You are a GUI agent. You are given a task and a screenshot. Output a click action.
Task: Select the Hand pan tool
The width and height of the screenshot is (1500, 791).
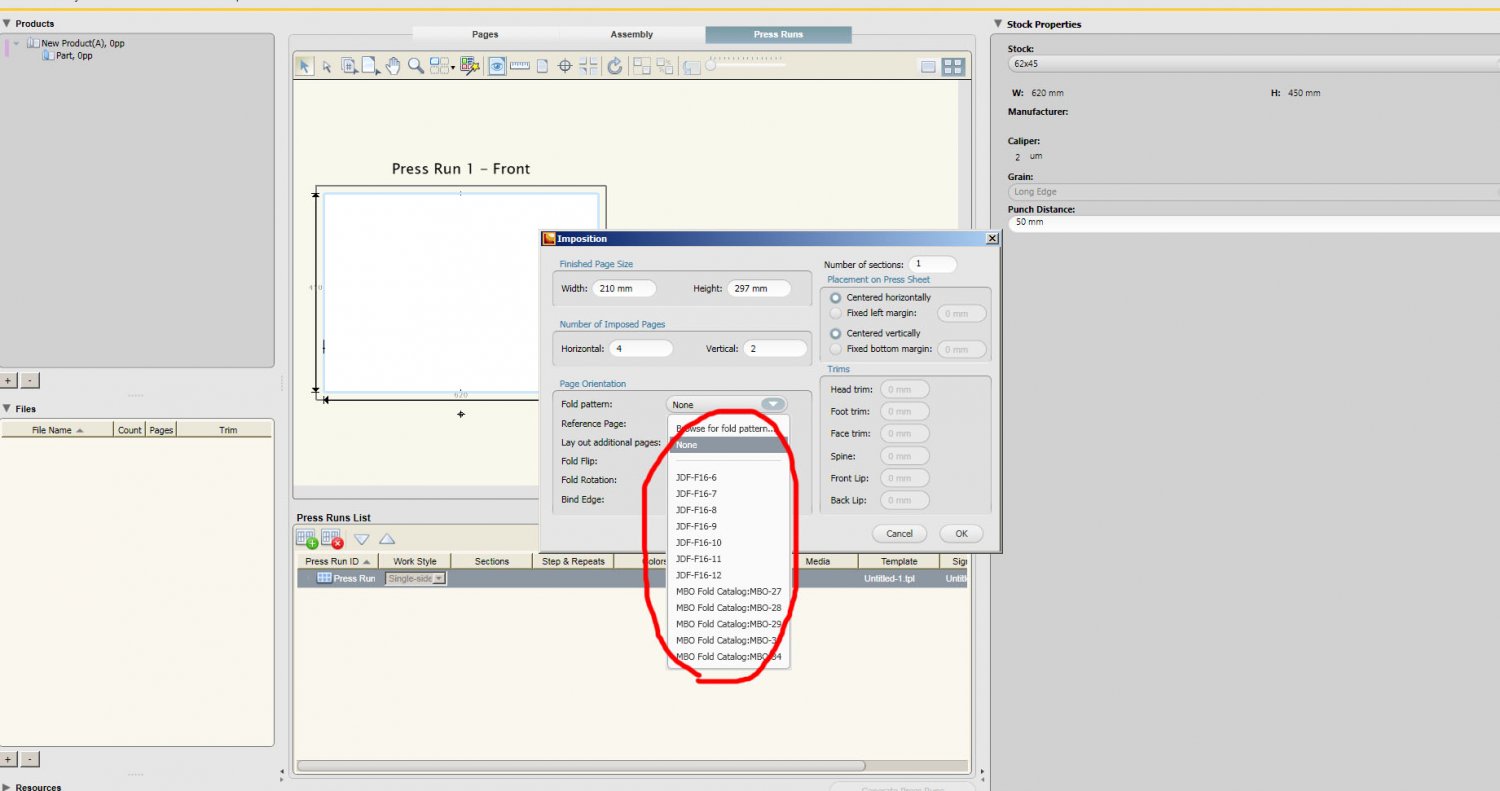coord(393,66)
